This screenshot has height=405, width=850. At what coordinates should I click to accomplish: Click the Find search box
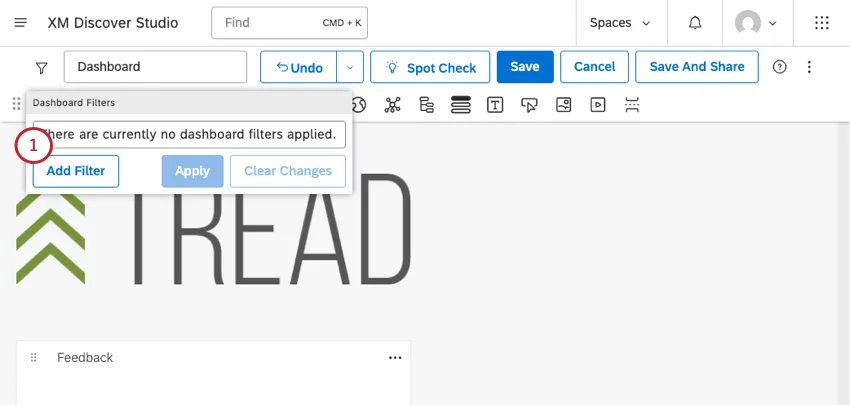click(289, 23)
